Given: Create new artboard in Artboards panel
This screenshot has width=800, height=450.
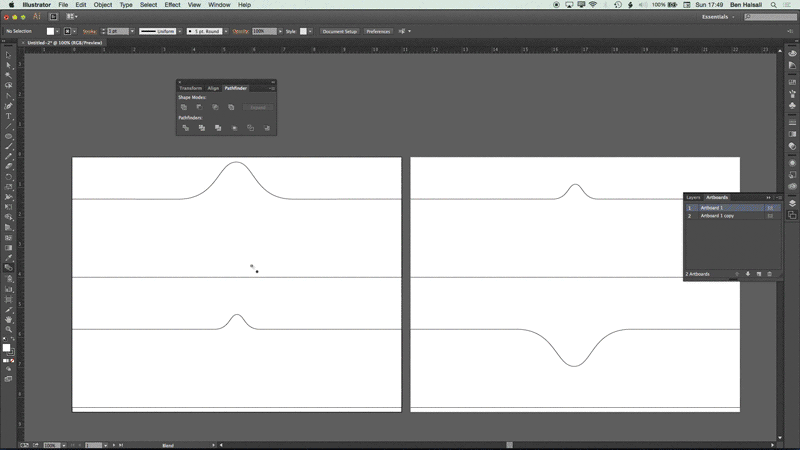Looking at the screenshot, I should 759,274.
